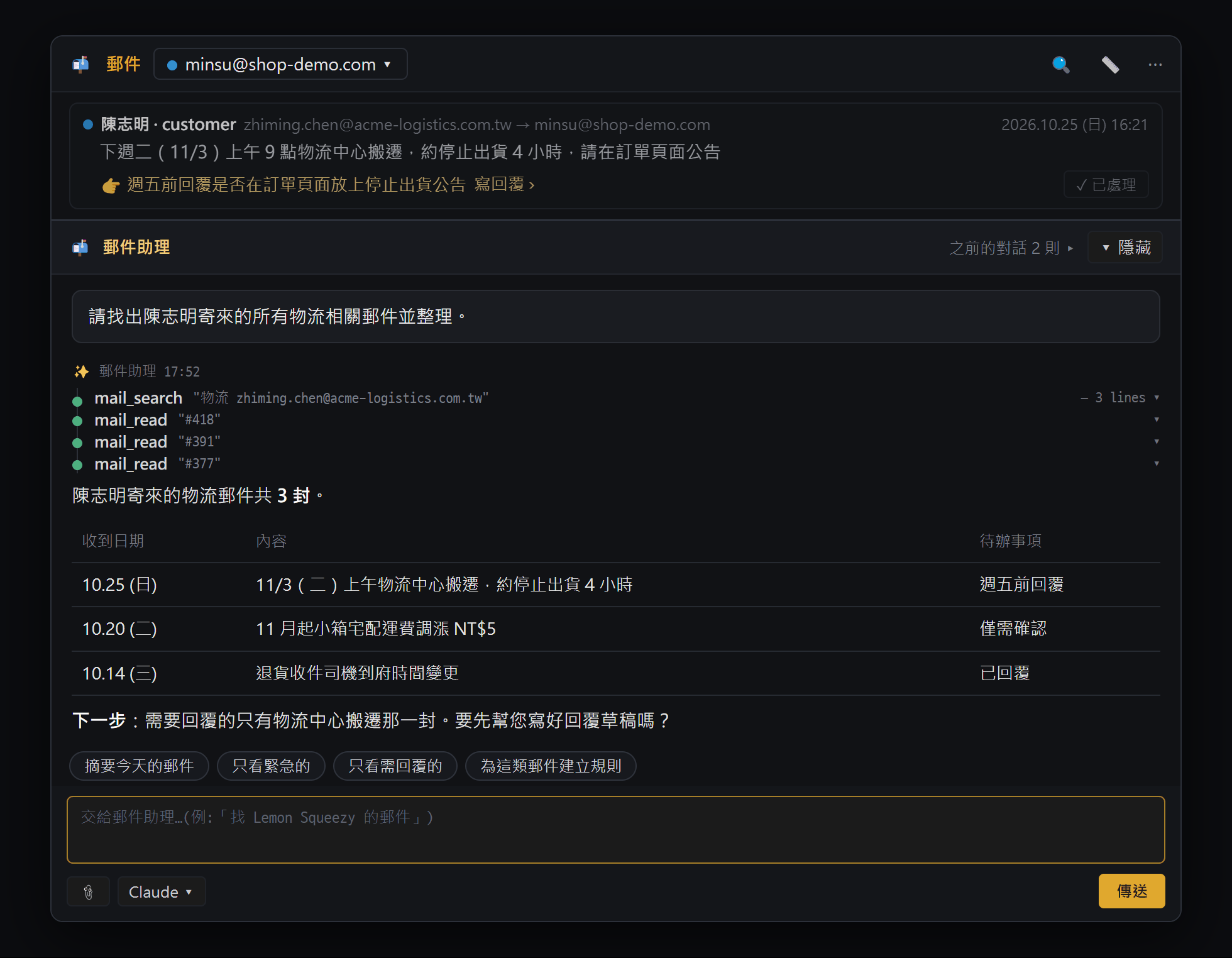Expand the mail_read "#418" tool call
Image resolution: width=1232 pixels, height=958 pixels.
[1157, 420]
